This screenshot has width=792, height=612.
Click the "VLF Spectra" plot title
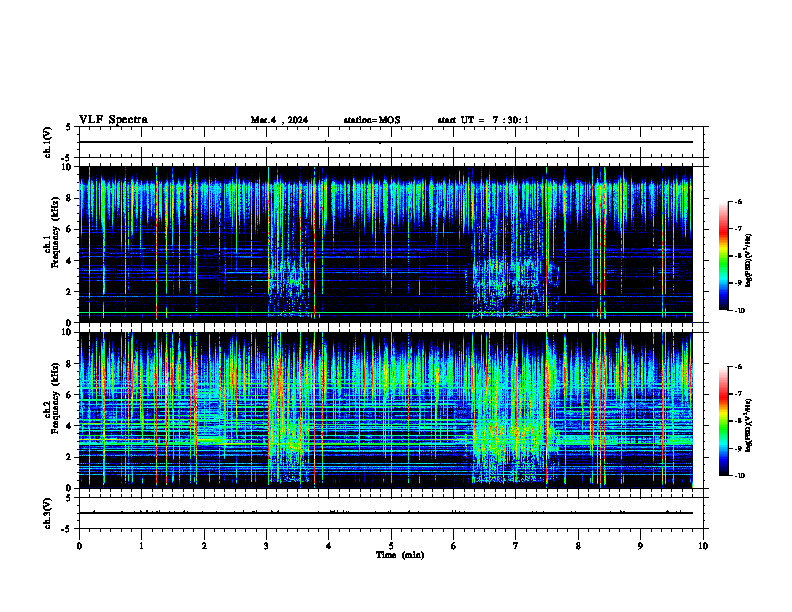[113, 120]
